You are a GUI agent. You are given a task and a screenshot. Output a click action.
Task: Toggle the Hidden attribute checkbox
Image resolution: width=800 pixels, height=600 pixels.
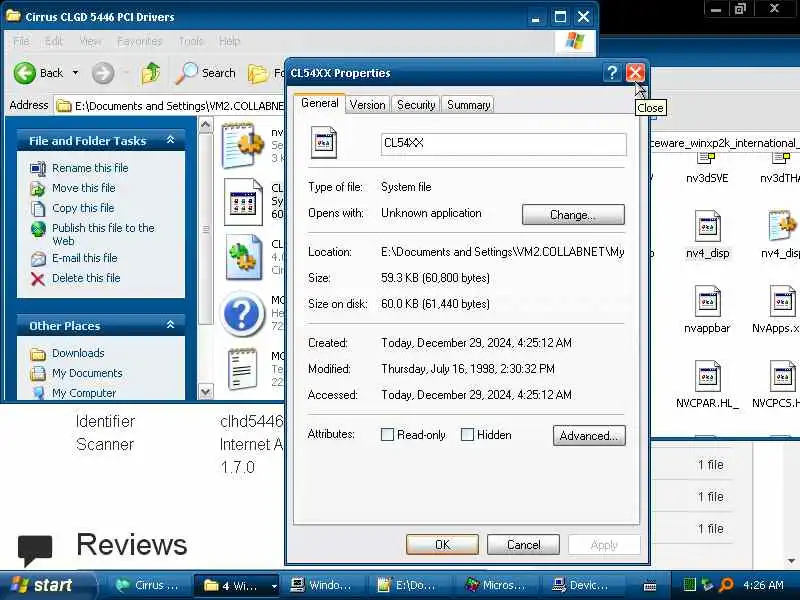(467, 435)
